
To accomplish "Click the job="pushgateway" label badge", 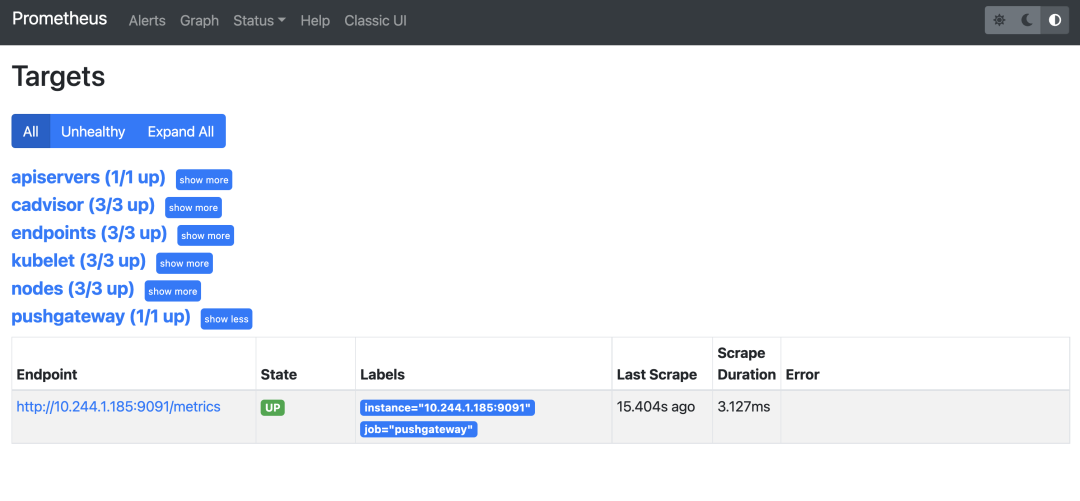I will [x=419, y=429].
